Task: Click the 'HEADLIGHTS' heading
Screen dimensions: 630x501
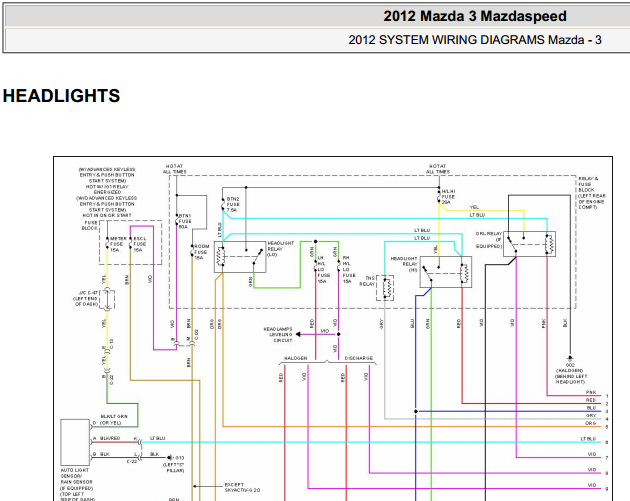Action: click(x=61, y=96)
